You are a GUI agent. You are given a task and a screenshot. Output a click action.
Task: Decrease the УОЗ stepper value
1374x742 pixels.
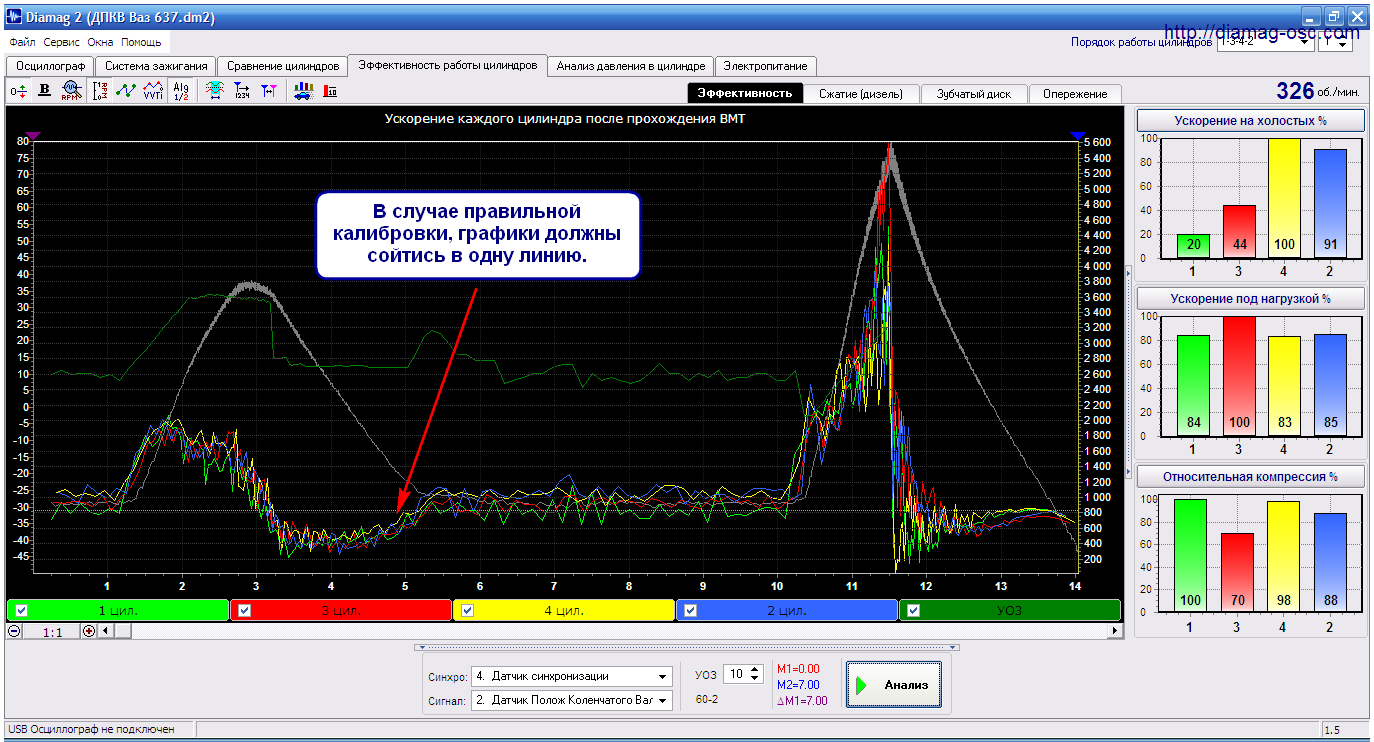click(756, 679)
